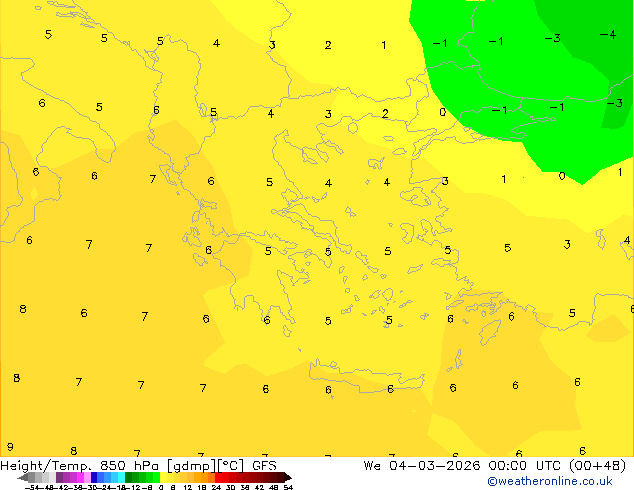
Task: Click the dark right arrow of the color legend
Action: (x=288, y=478)
